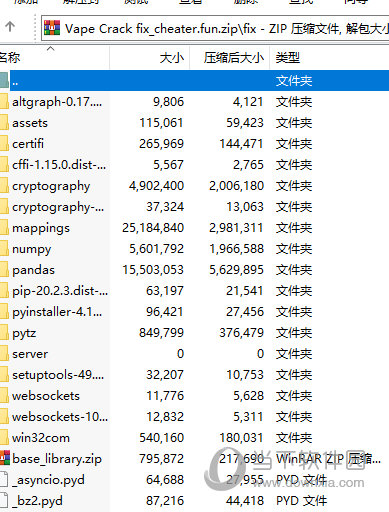The width and height of the screenshot is (389, 512).
Task: Click the numpy folder icon
Action: pos(4,249)
